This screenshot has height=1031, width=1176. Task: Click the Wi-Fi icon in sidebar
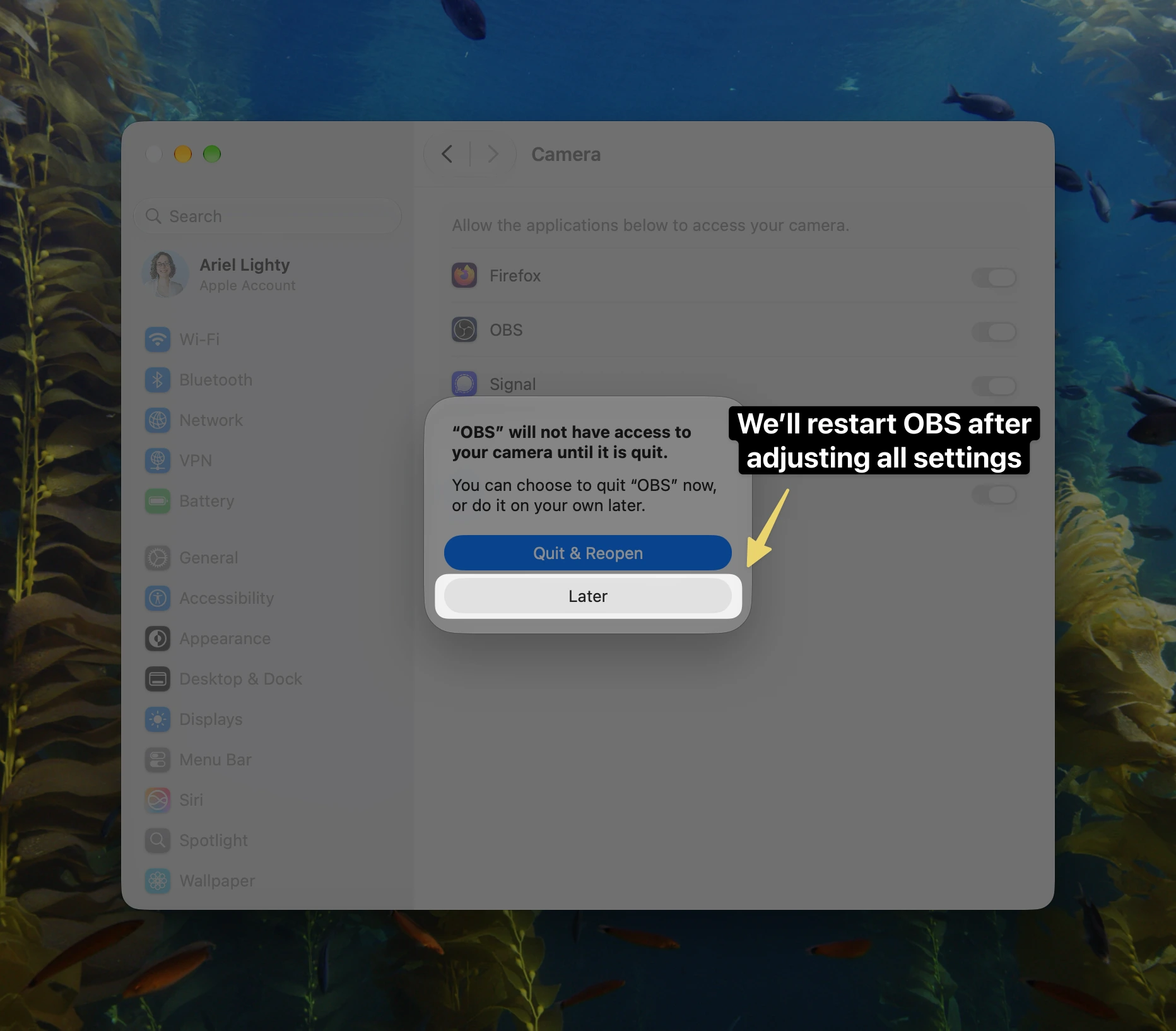click(x=158, y=339)
